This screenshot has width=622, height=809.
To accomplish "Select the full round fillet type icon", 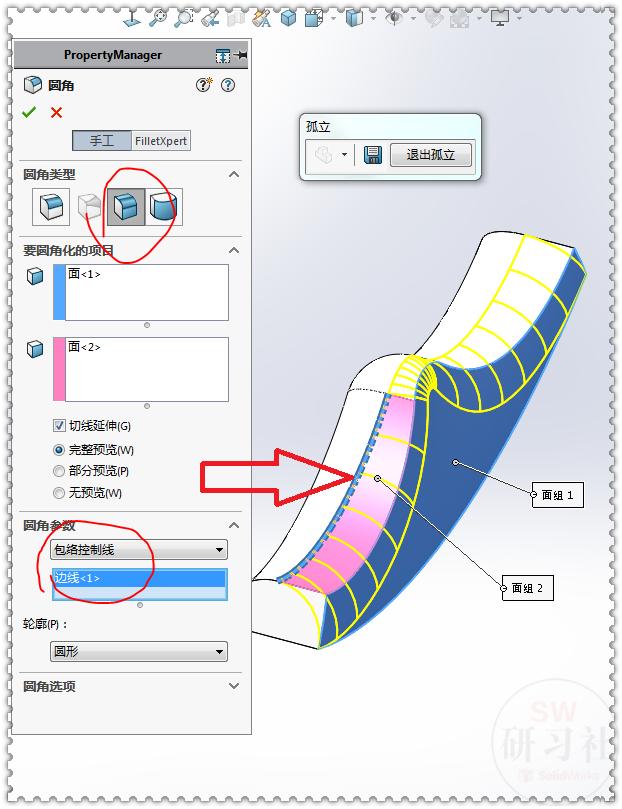I will 163,206.
